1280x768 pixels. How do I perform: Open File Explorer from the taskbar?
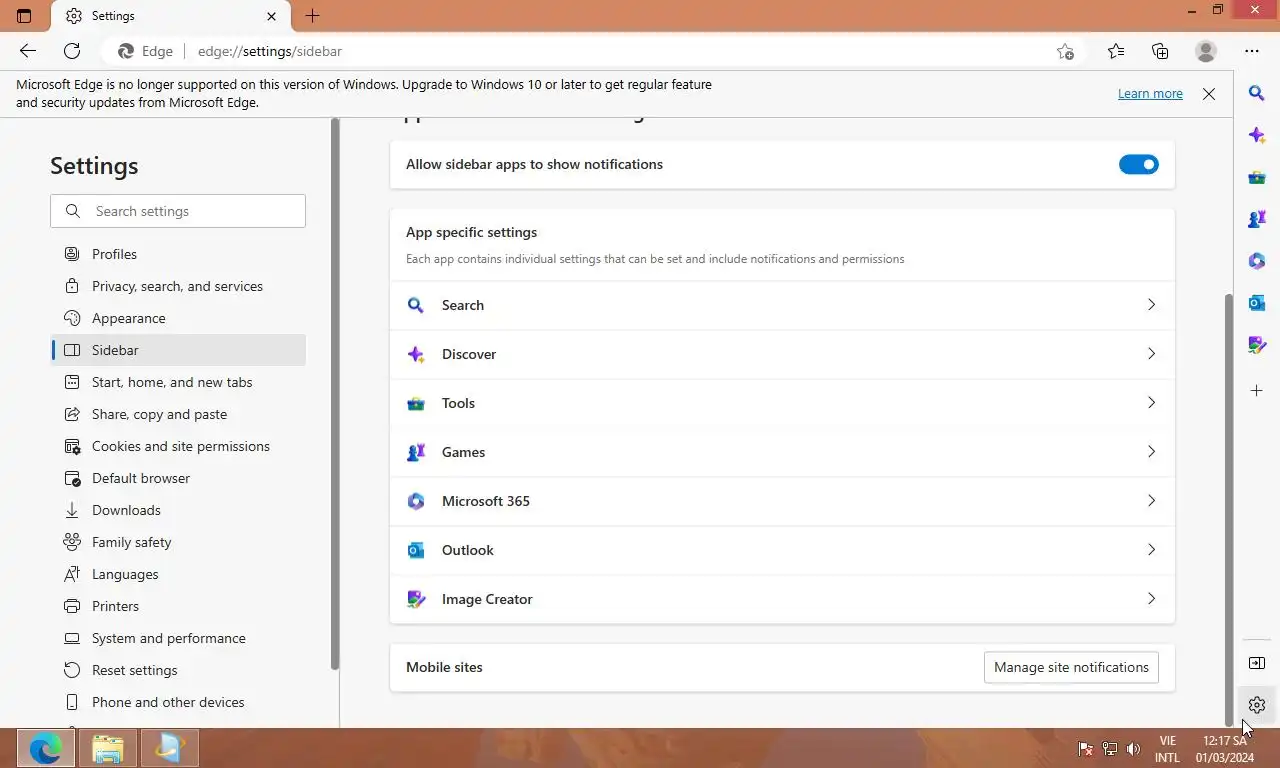pyautogui.click(x=108, y=748)
